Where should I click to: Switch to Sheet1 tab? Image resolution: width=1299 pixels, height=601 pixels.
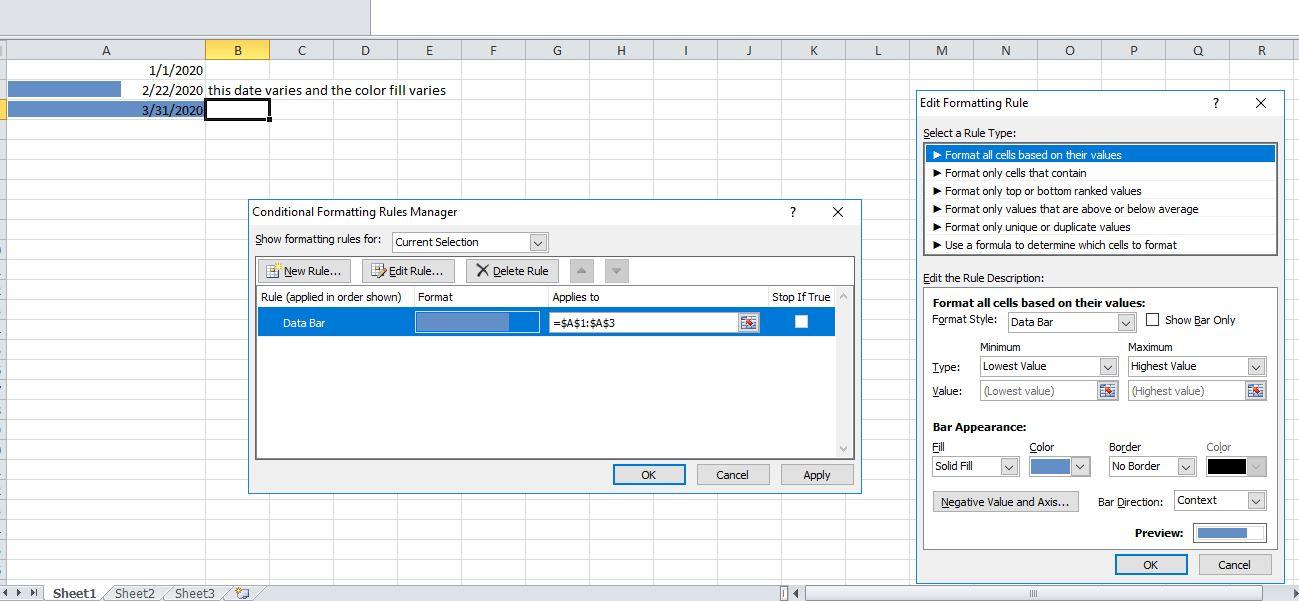74,593
